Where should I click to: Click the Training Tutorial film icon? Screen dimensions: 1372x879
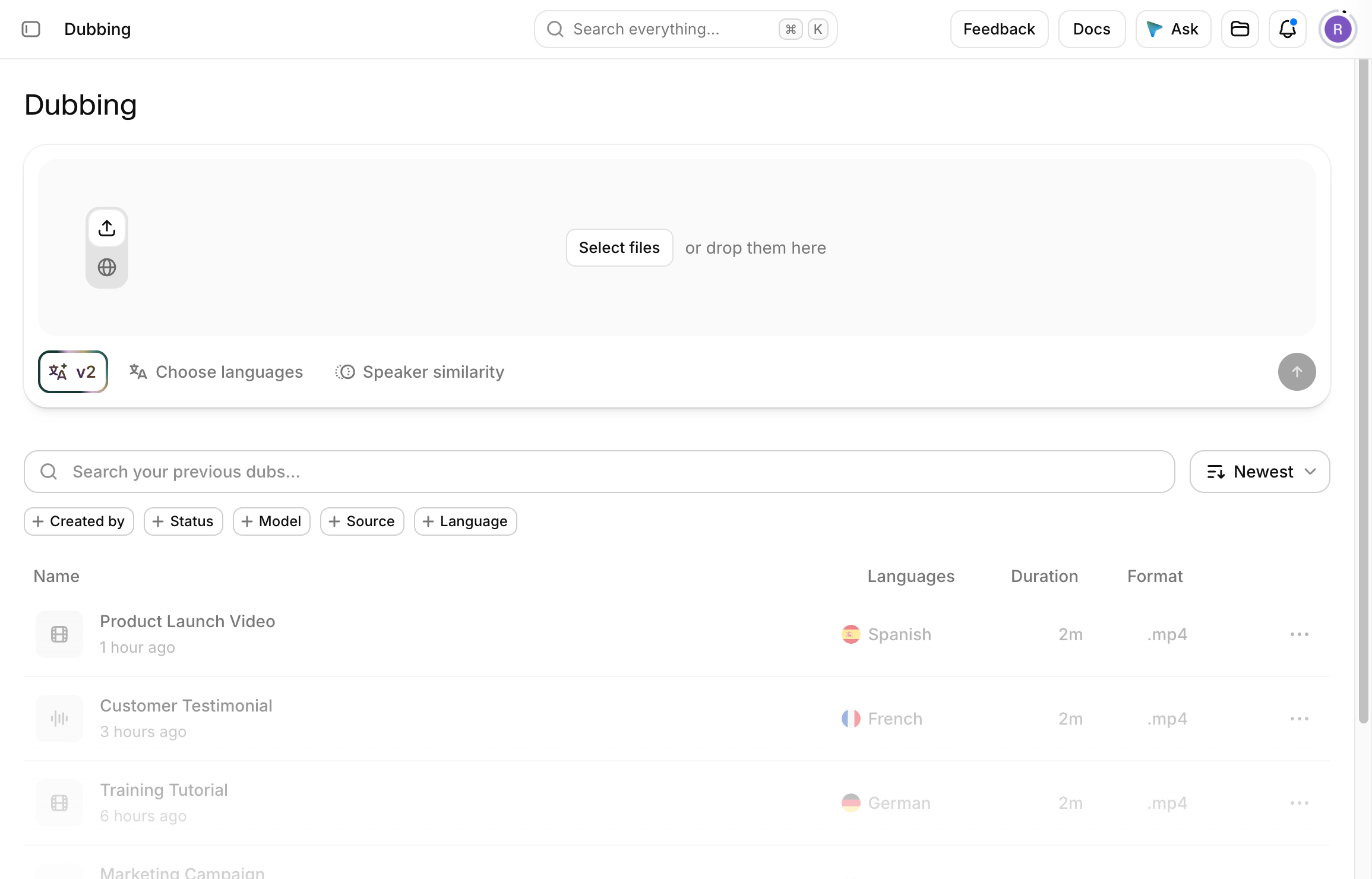[59, 803]
